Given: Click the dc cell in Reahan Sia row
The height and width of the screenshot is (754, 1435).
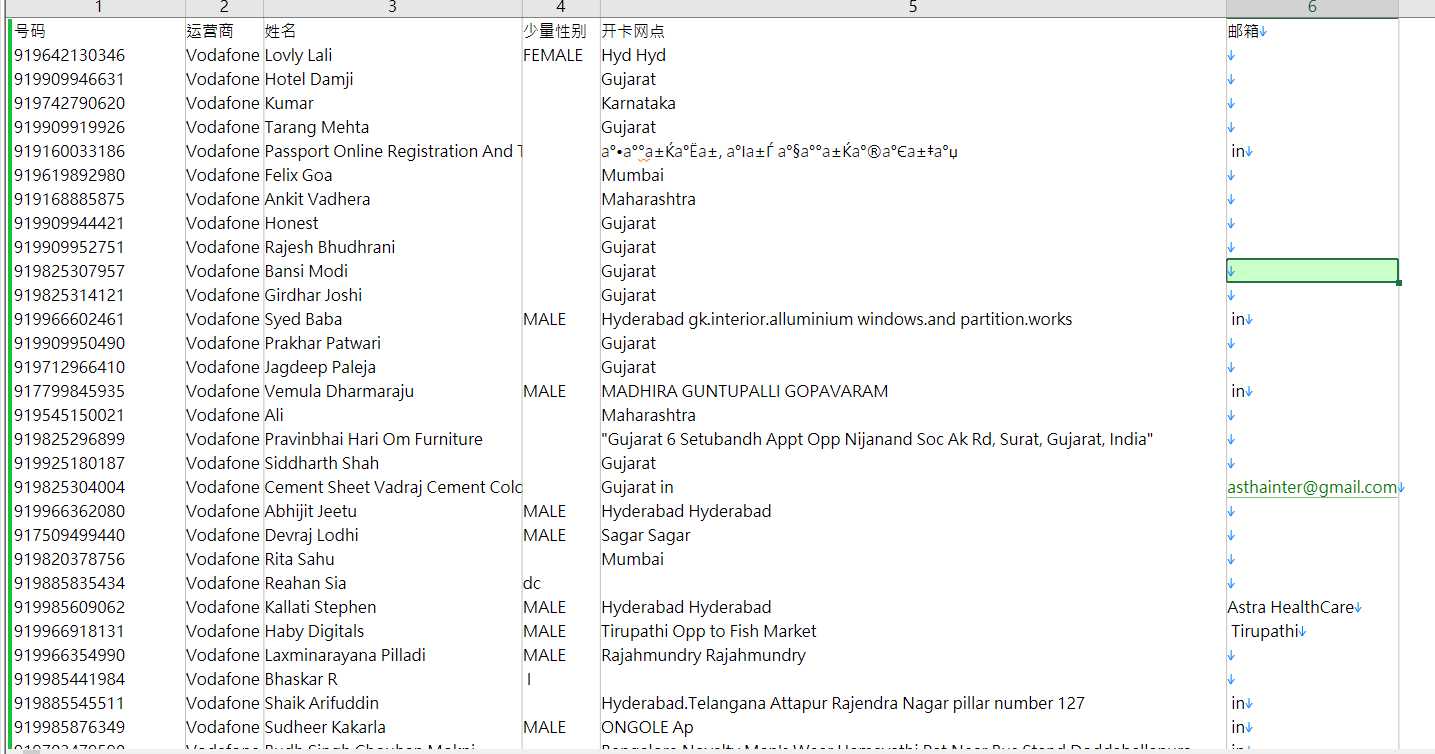Looking at the screenshot, I should click(x=561, y=583).
